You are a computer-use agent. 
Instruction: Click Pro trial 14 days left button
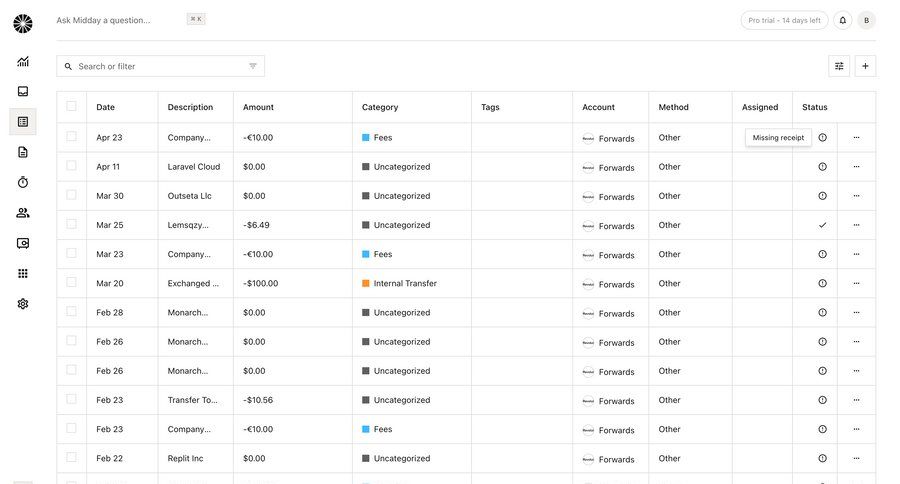tap(784, 20)
